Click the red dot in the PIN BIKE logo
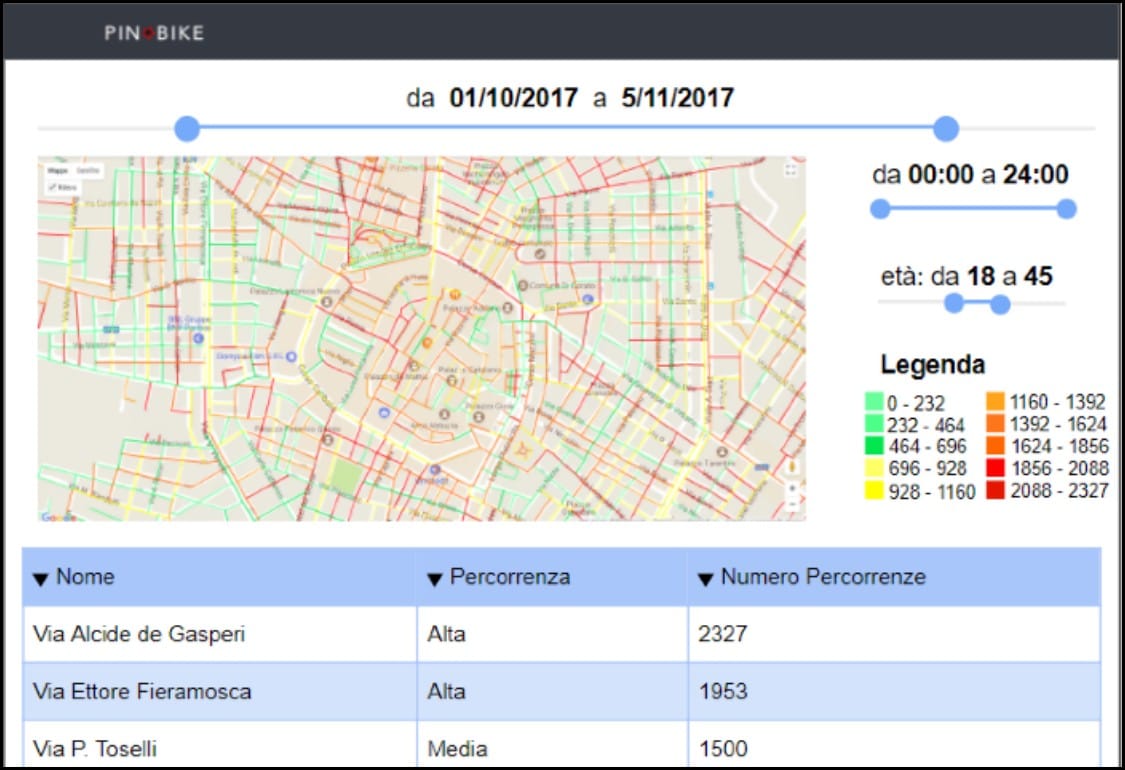 pyautogui.click(x=147, y=31)
